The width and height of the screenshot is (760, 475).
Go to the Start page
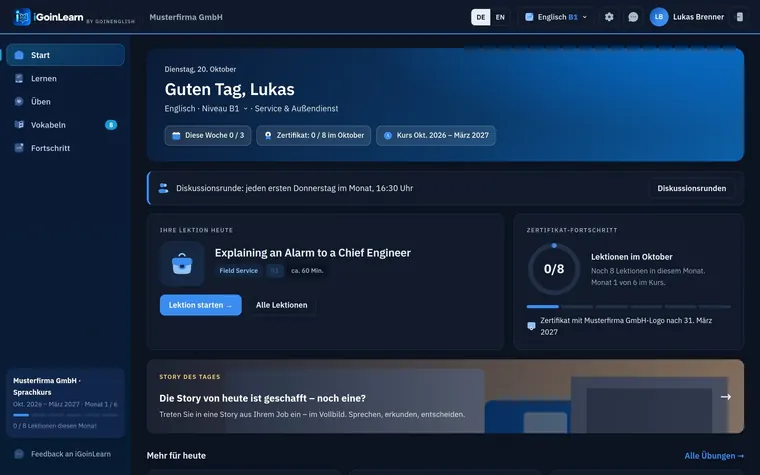click(65, 55)
